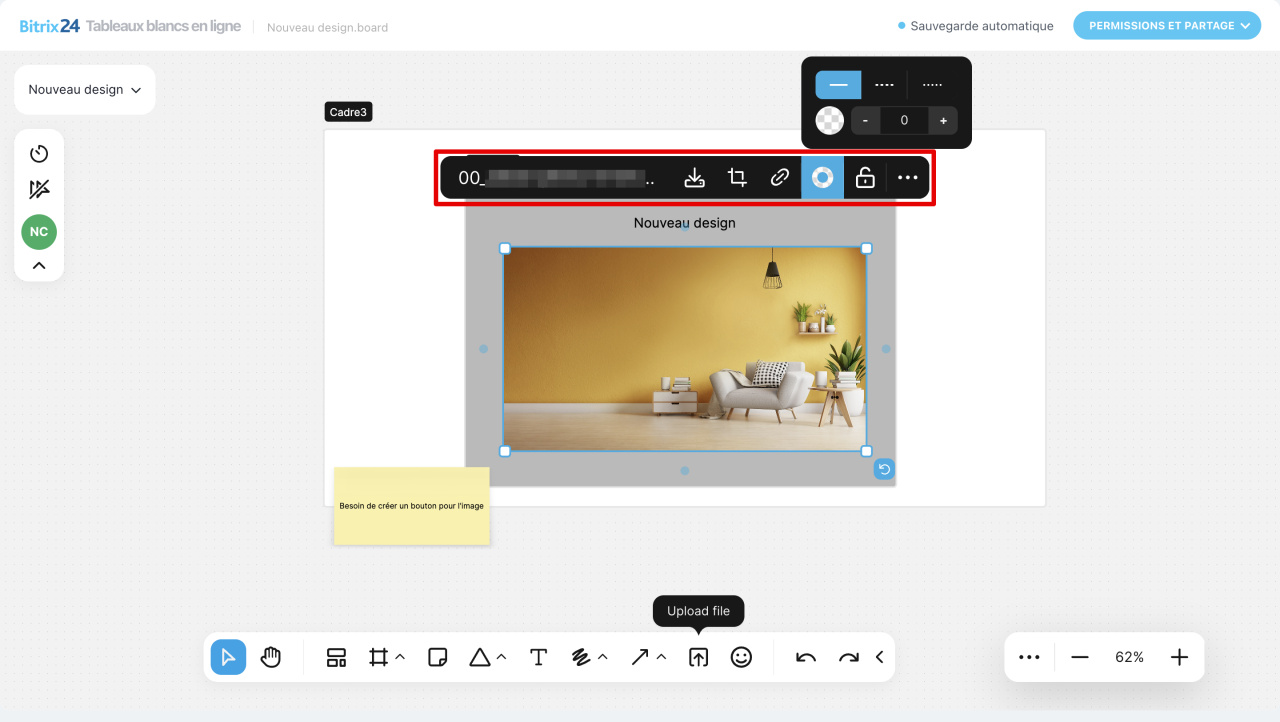
Task: Download the selected image
Action: (x=695, y=177)
